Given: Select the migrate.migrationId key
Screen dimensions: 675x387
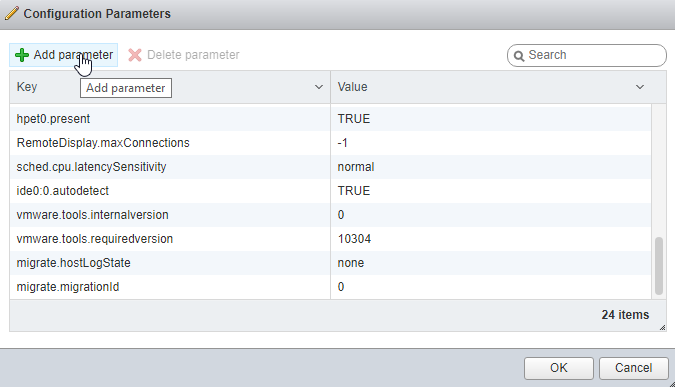Looking at the screenshot, I should tap(68, 287).
